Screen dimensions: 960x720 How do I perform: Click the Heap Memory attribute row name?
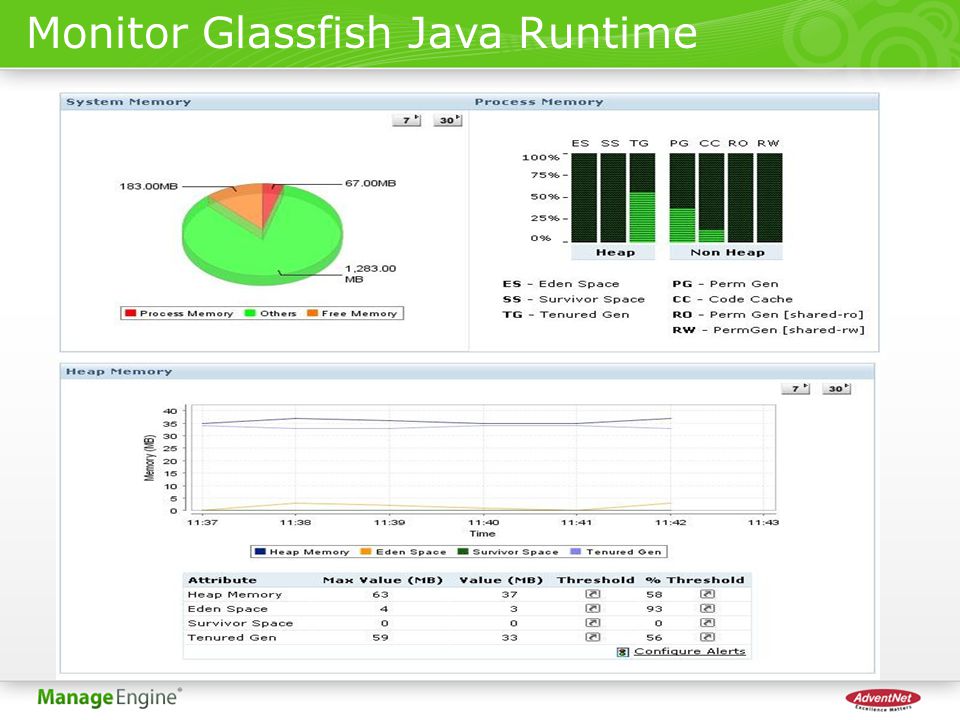tap(234, 594)
